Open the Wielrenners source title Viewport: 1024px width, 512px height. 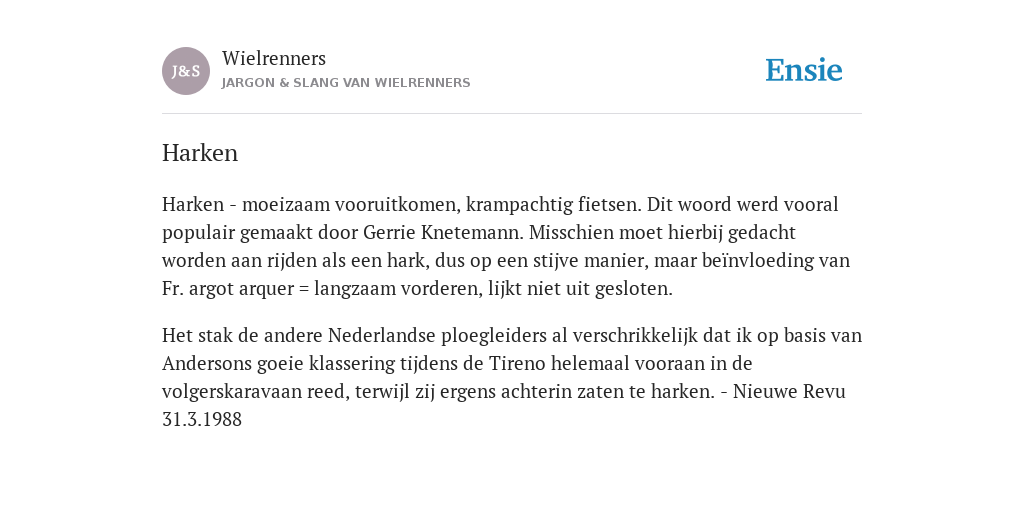point(274,58)
